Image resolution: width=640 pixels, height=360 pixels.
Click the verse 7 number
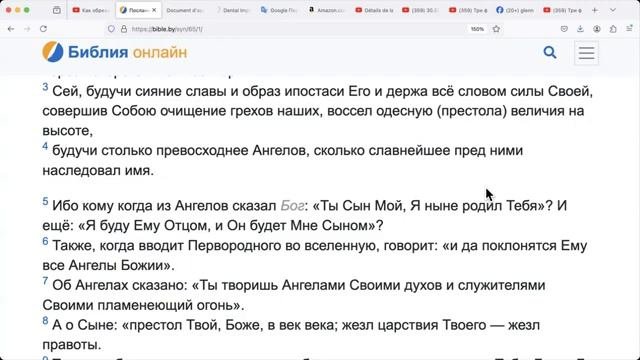45,281
